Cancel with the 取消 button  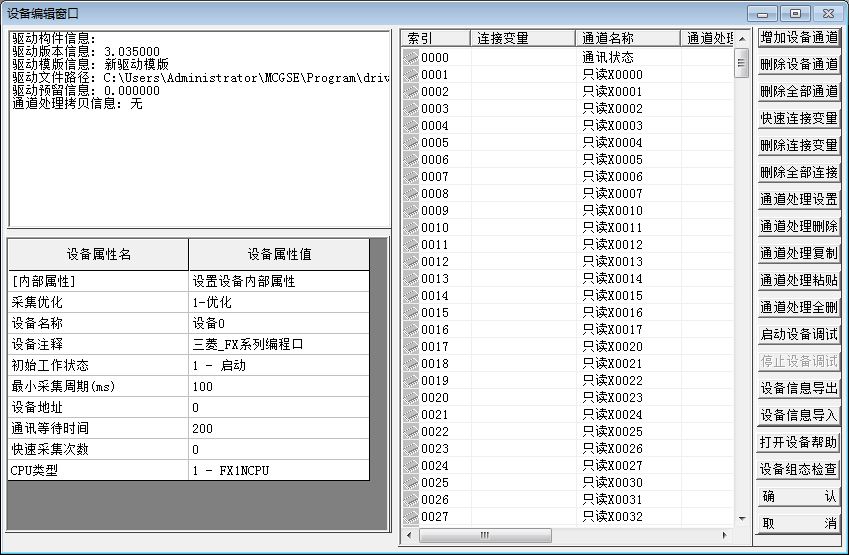[x=798, y=524]
